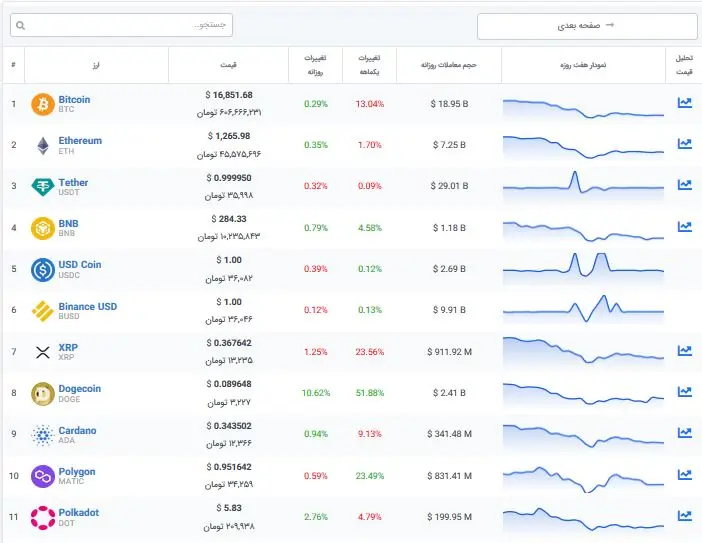Open the Binance USD name link
The height and width of the screenshot is (543, 702).
click(x=88, y=306)
